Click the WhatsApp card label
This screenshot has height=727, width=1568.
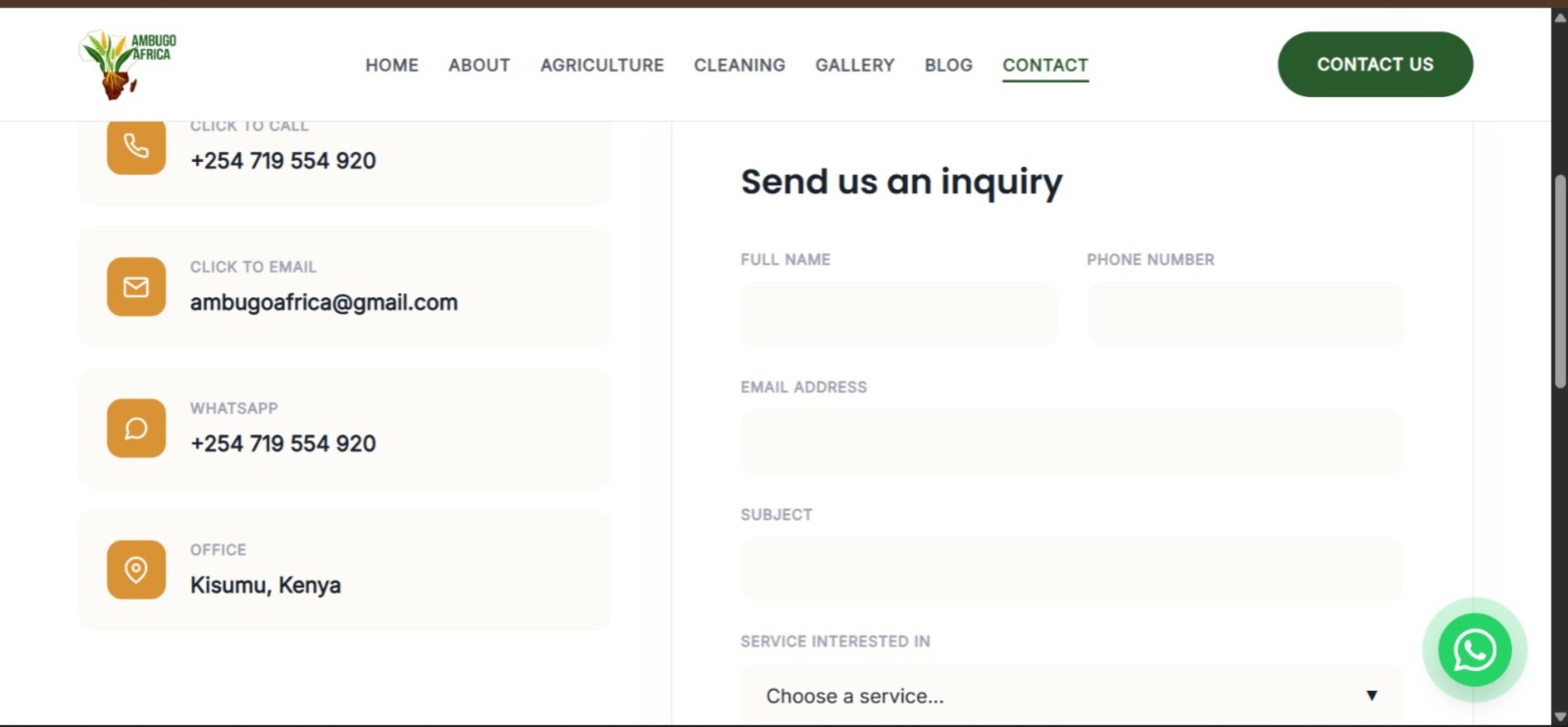233,408
